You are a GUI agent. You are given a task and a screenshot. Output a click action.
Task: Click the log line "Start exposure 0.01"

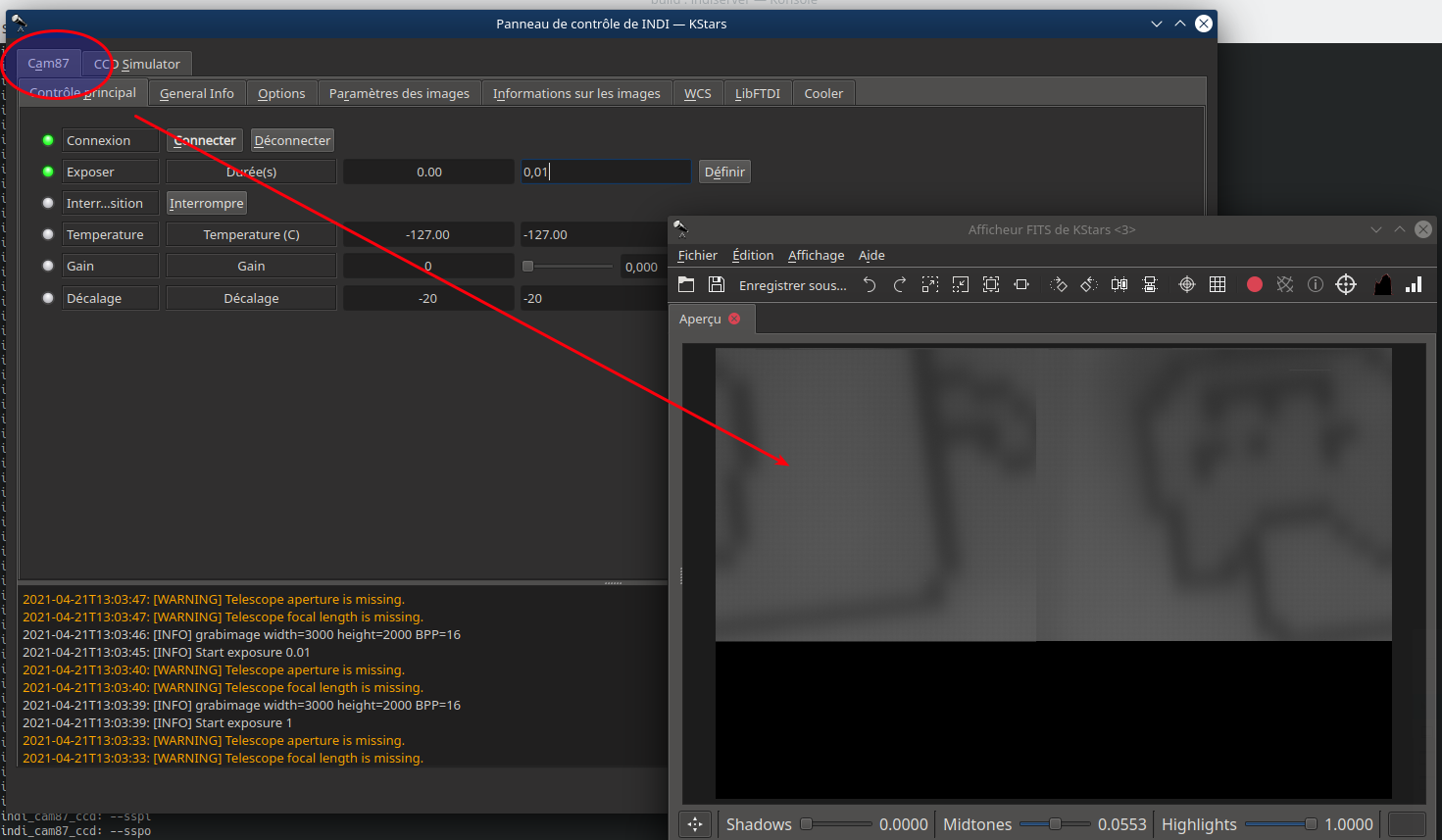[167, 652]
